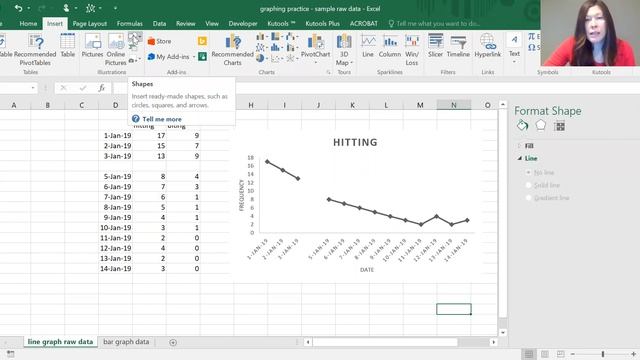Insert a Line sparkline
The width and height of the screenshot is (640, 360).
(x=368, y=46)
